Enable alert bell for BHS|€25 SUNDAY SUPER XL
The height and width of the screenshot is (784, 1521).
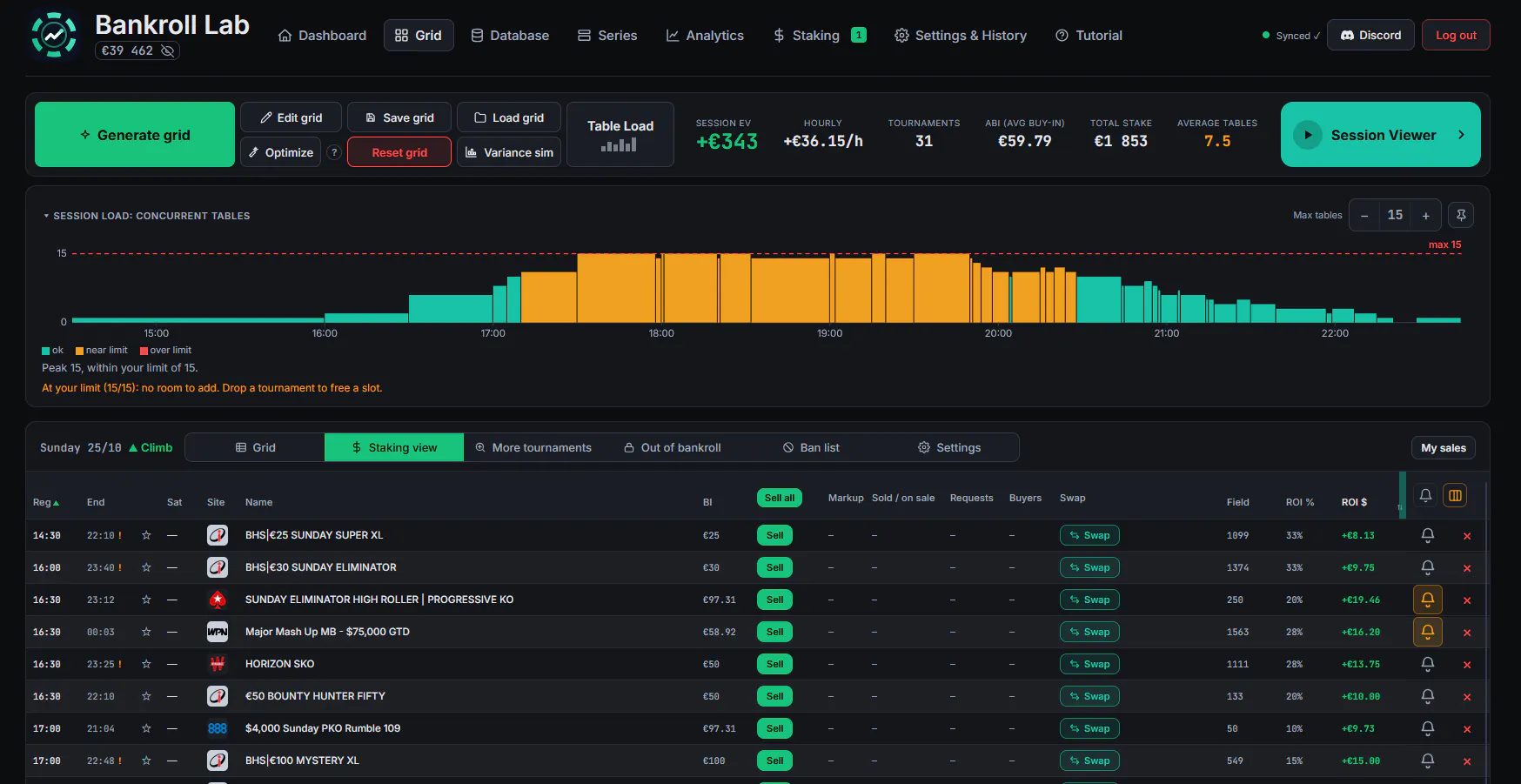[1427, 535]
